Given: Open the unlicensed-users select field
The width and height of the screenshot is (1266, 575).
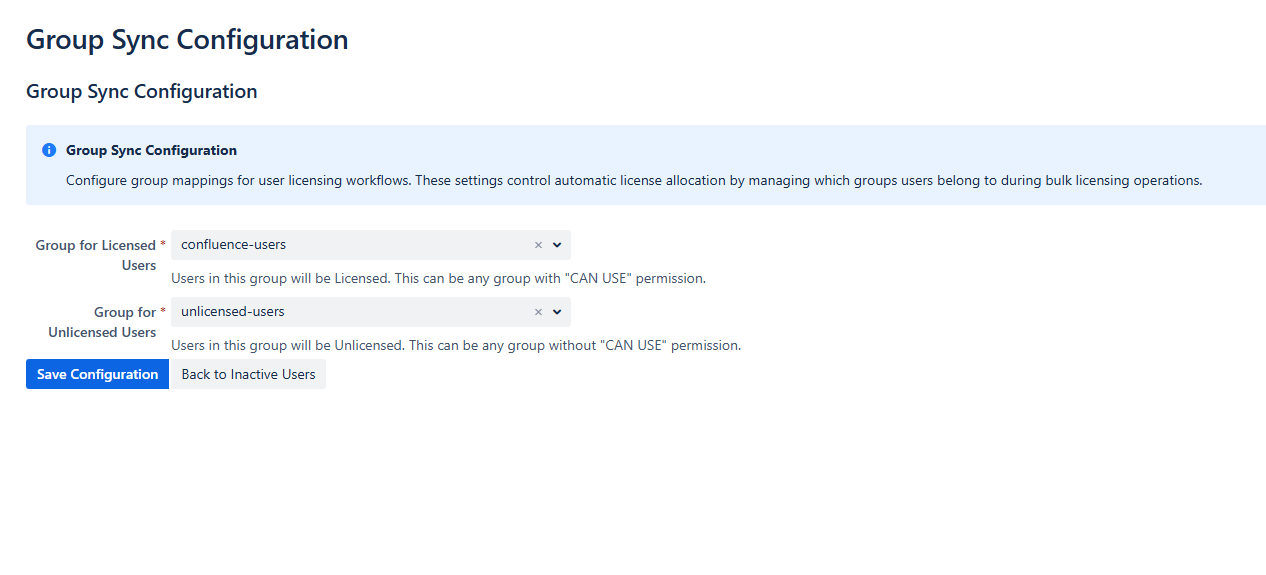Looking at the screenshot, I should coord(350,312).
